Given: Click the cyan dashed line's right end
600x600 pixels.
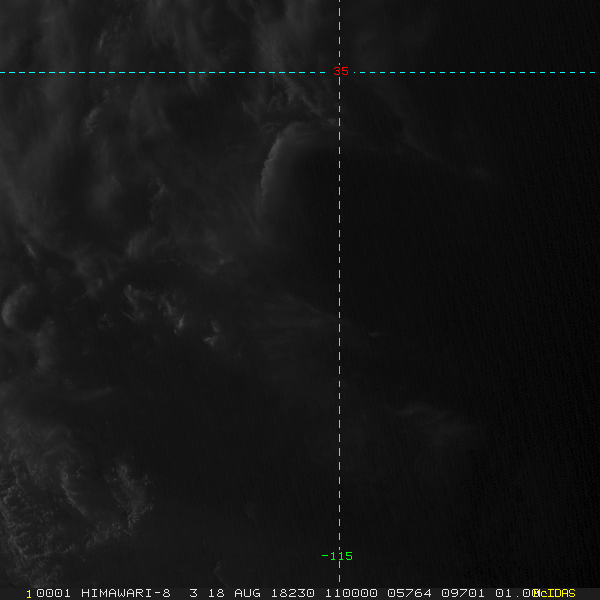Looking at the screenshot, I should pyautogui.click(x=596, y=72).
